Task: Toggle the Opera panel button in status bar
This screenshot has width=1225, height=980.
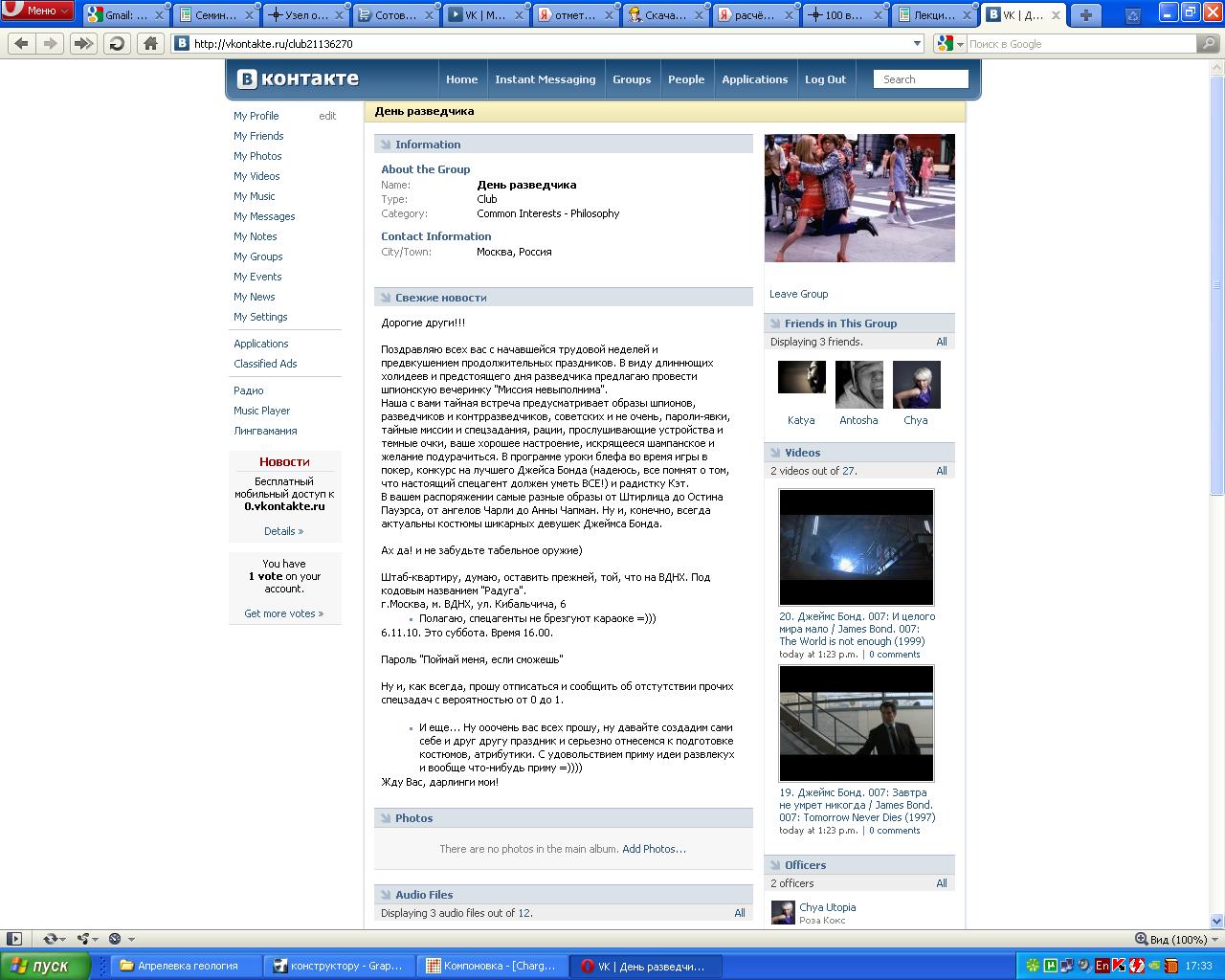Action: pos(14,939)
